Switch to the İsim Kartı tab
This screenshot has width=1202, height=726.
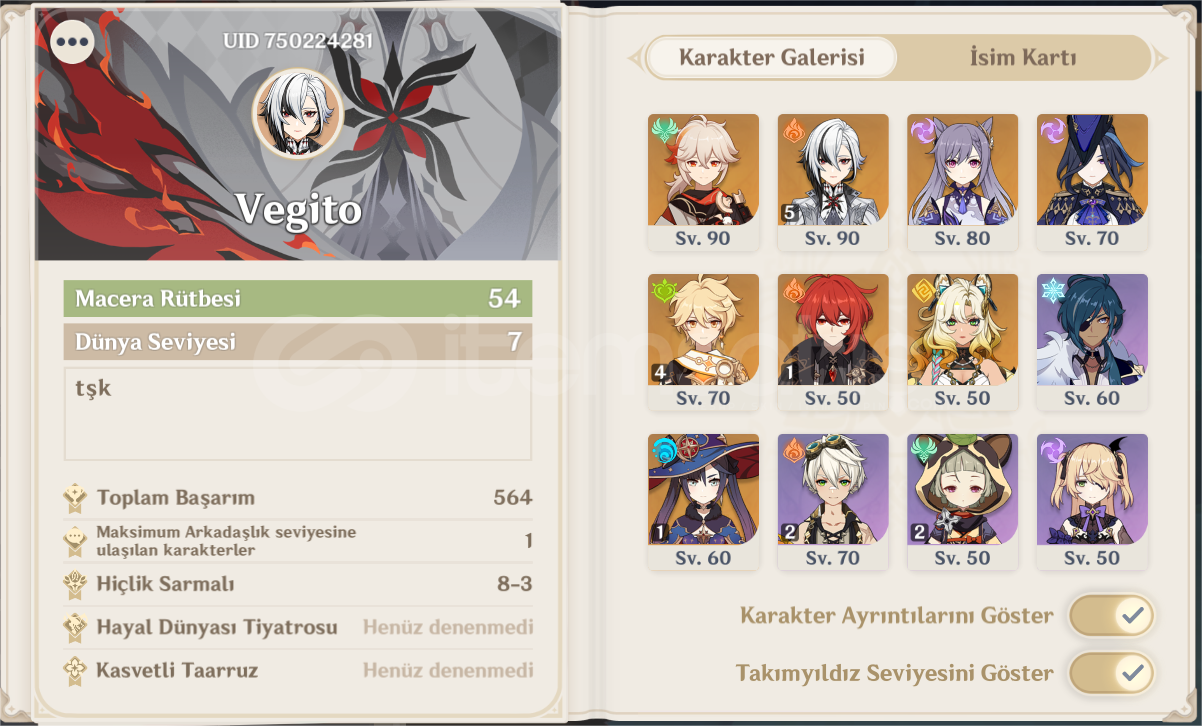pos(1023,58)
